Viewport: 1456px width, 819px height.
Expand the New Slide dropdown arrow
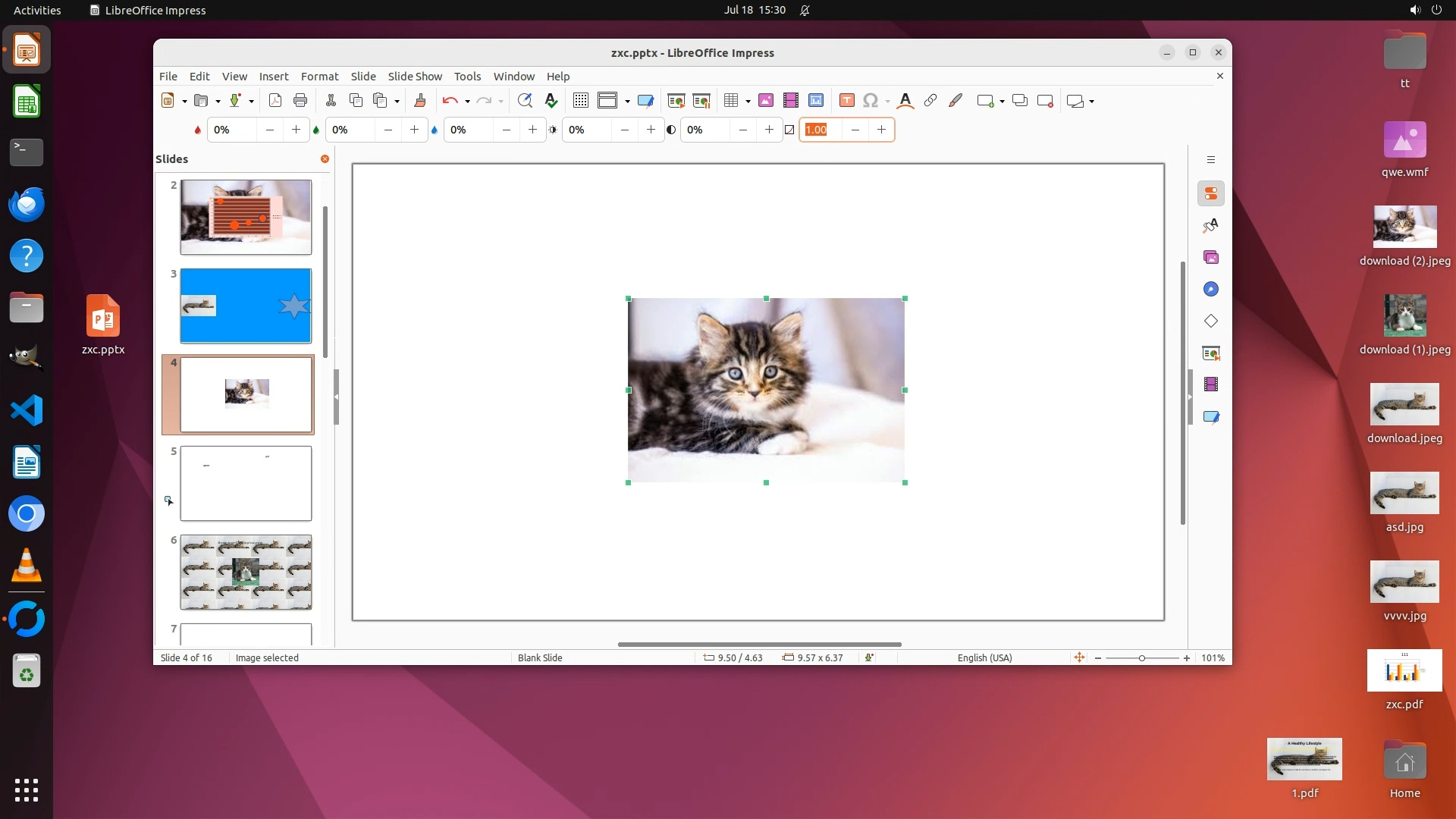1002,101
